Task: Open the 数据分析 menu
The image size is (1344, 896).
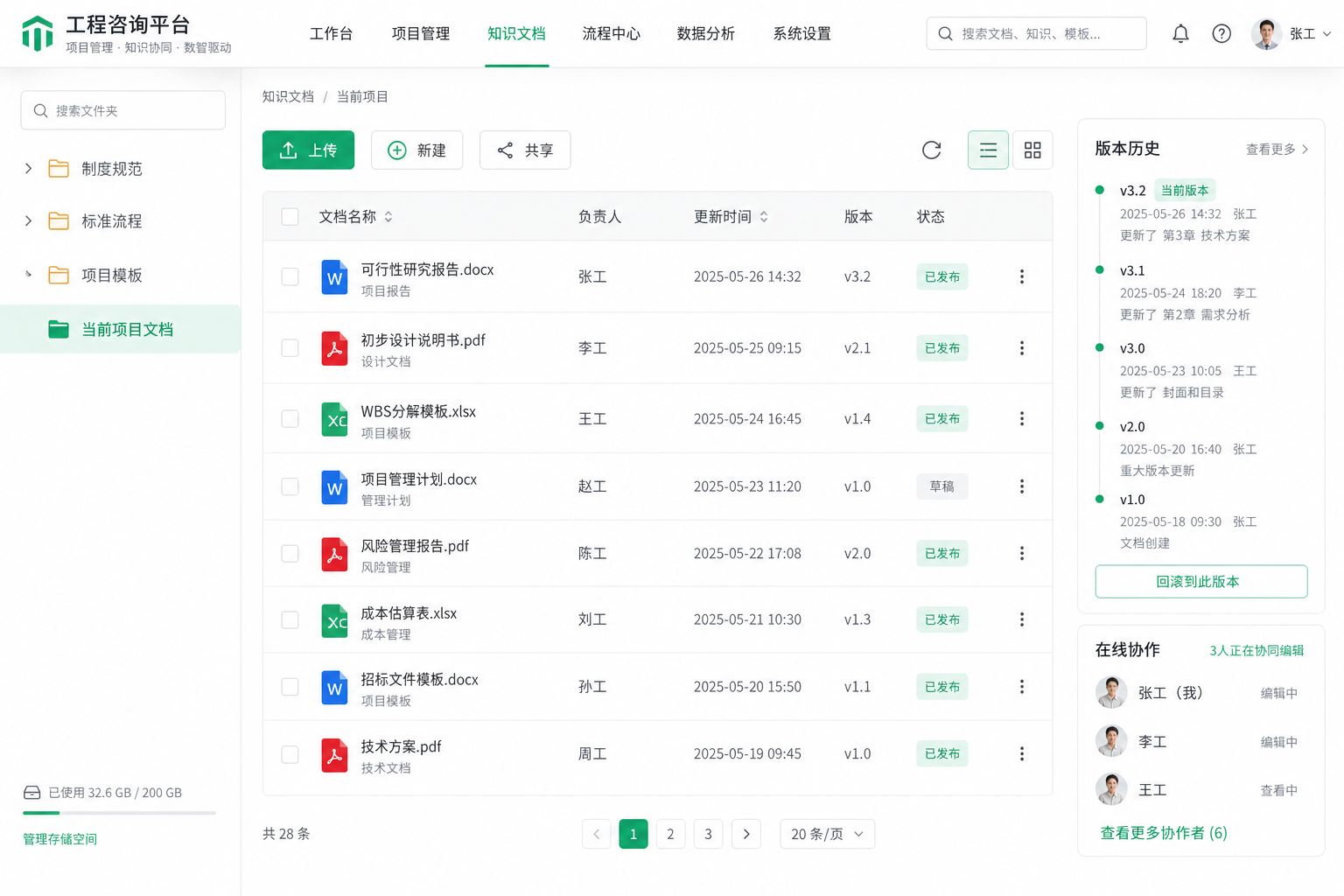Action: click(x=706, y=33)
